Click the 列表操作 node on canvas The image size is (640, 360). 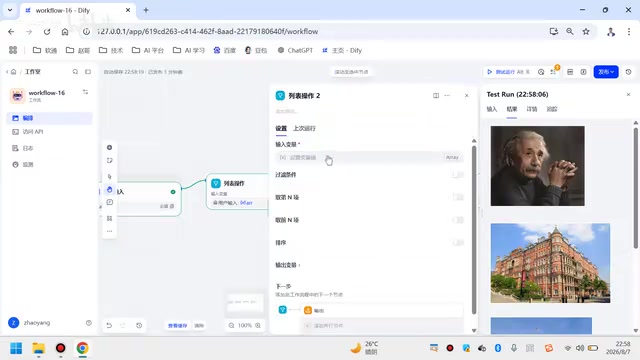(x=237, y=192)
